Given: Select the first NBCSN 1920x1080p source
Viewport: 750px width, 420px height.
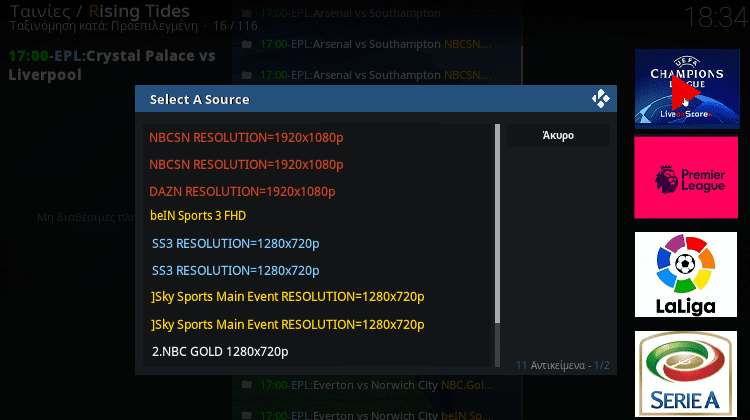Looking at the screenshot, I should click(246, 137).
